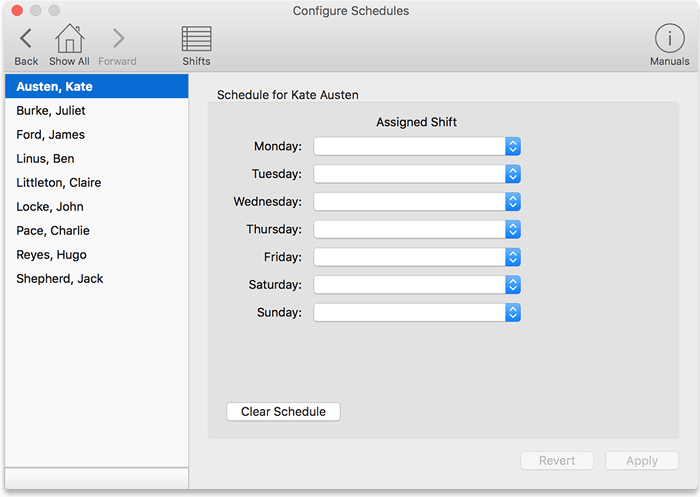Select Linus, Ben in the list

[x=97, y=159]
